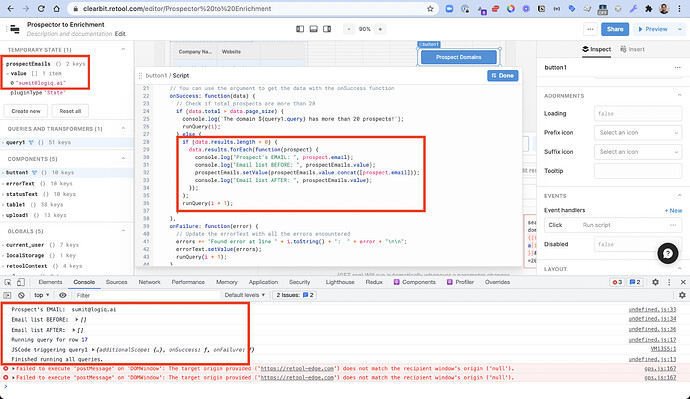Open the Chrome three-dot menu

point(679,8)
